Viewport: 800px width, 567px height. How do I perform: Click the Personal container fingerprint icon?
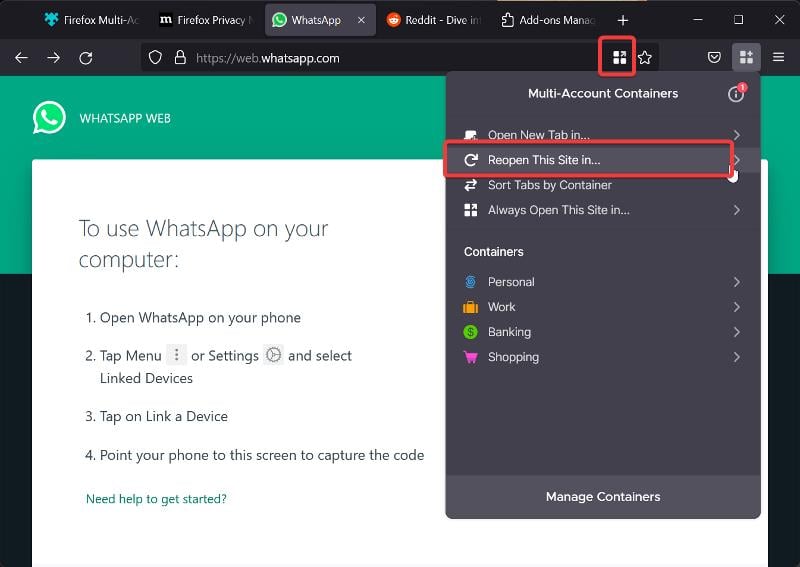[470, 282]
